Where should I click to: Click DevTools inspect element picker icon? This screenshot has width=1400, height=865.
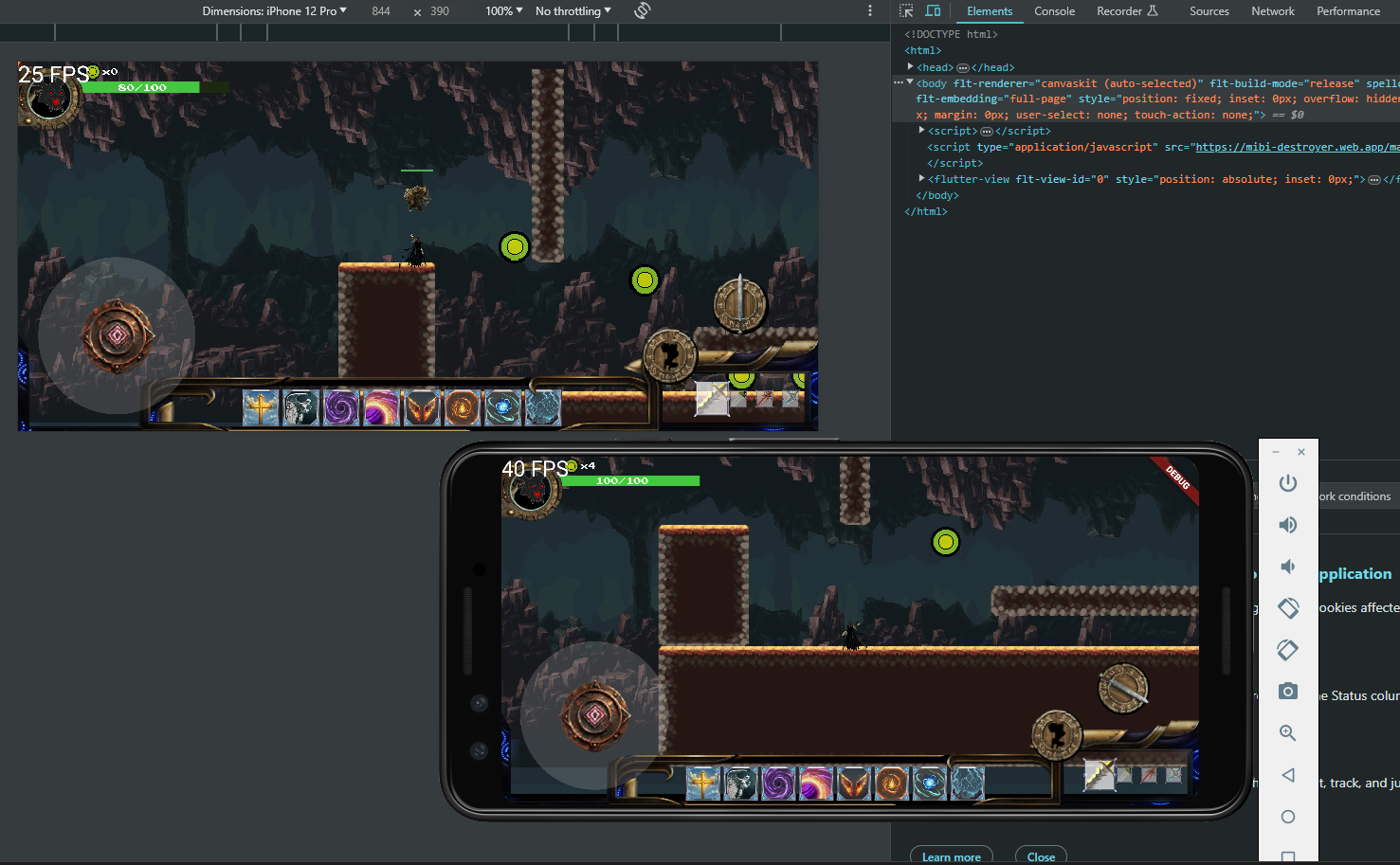(906, 10)
